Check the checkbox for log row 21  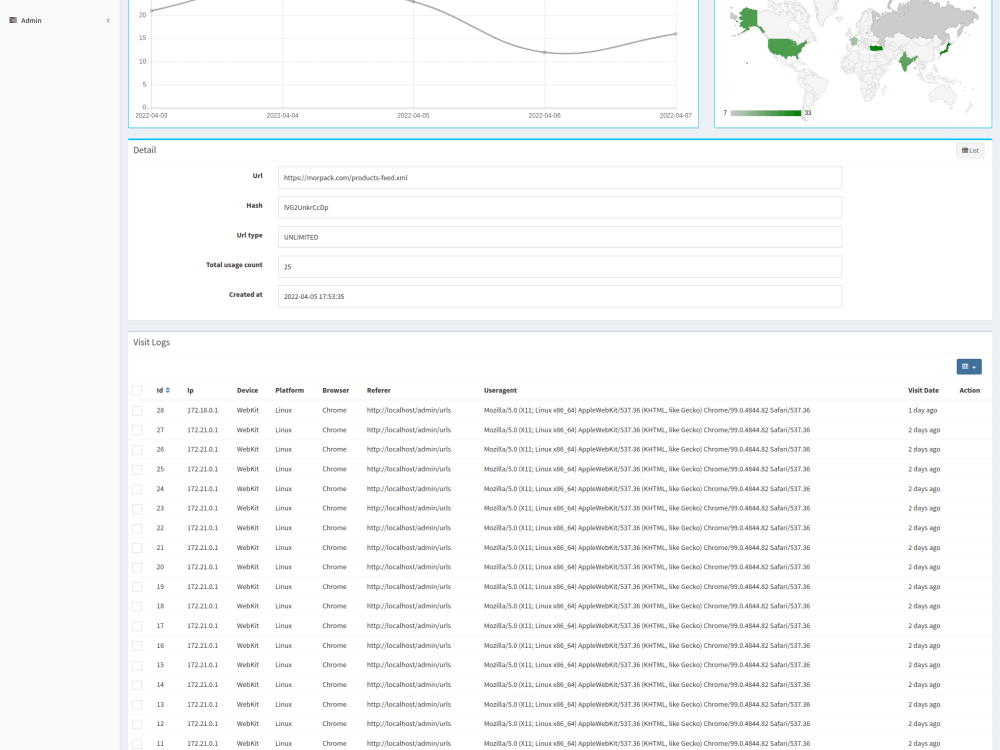137,548
